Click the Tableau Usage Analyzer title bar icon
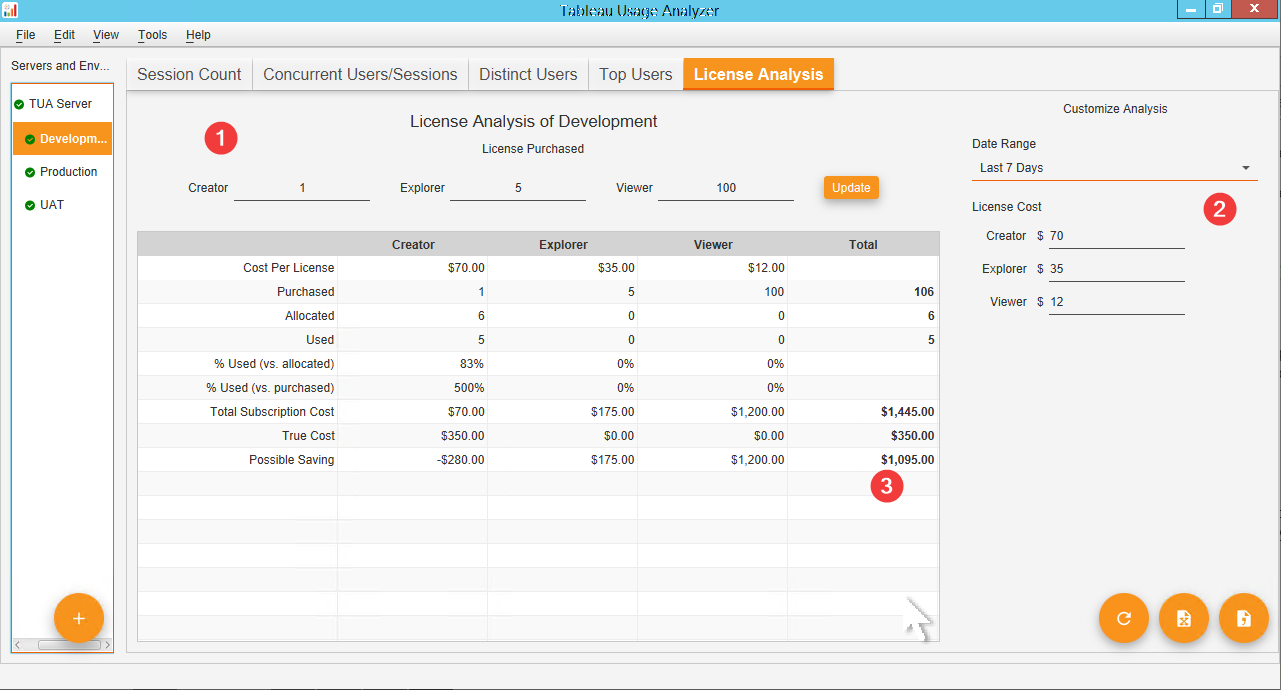1281x690 pixels. 11,10
